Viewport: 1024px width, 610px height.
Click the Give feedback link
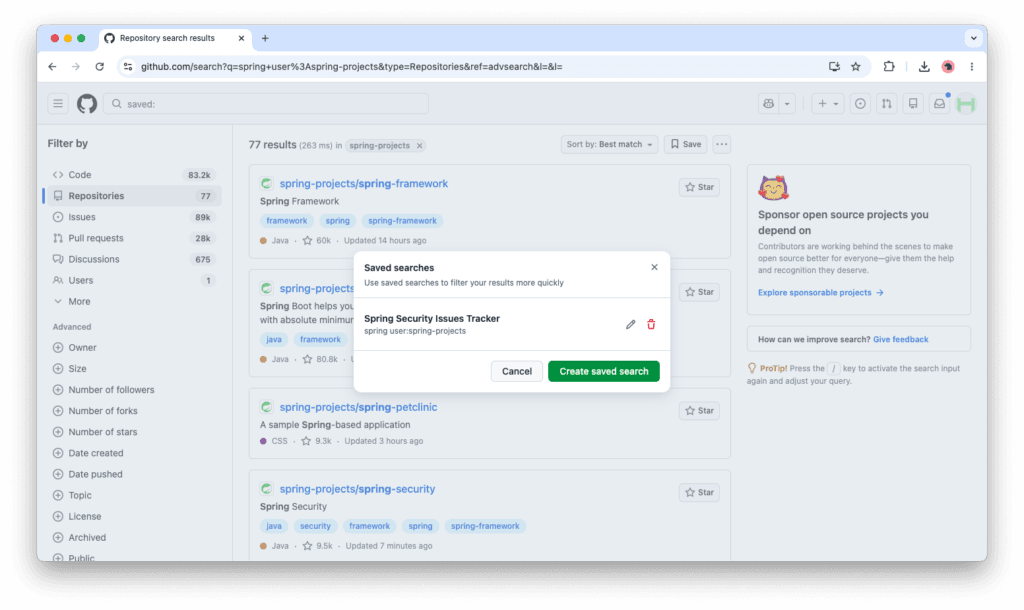tap(901, 340)
